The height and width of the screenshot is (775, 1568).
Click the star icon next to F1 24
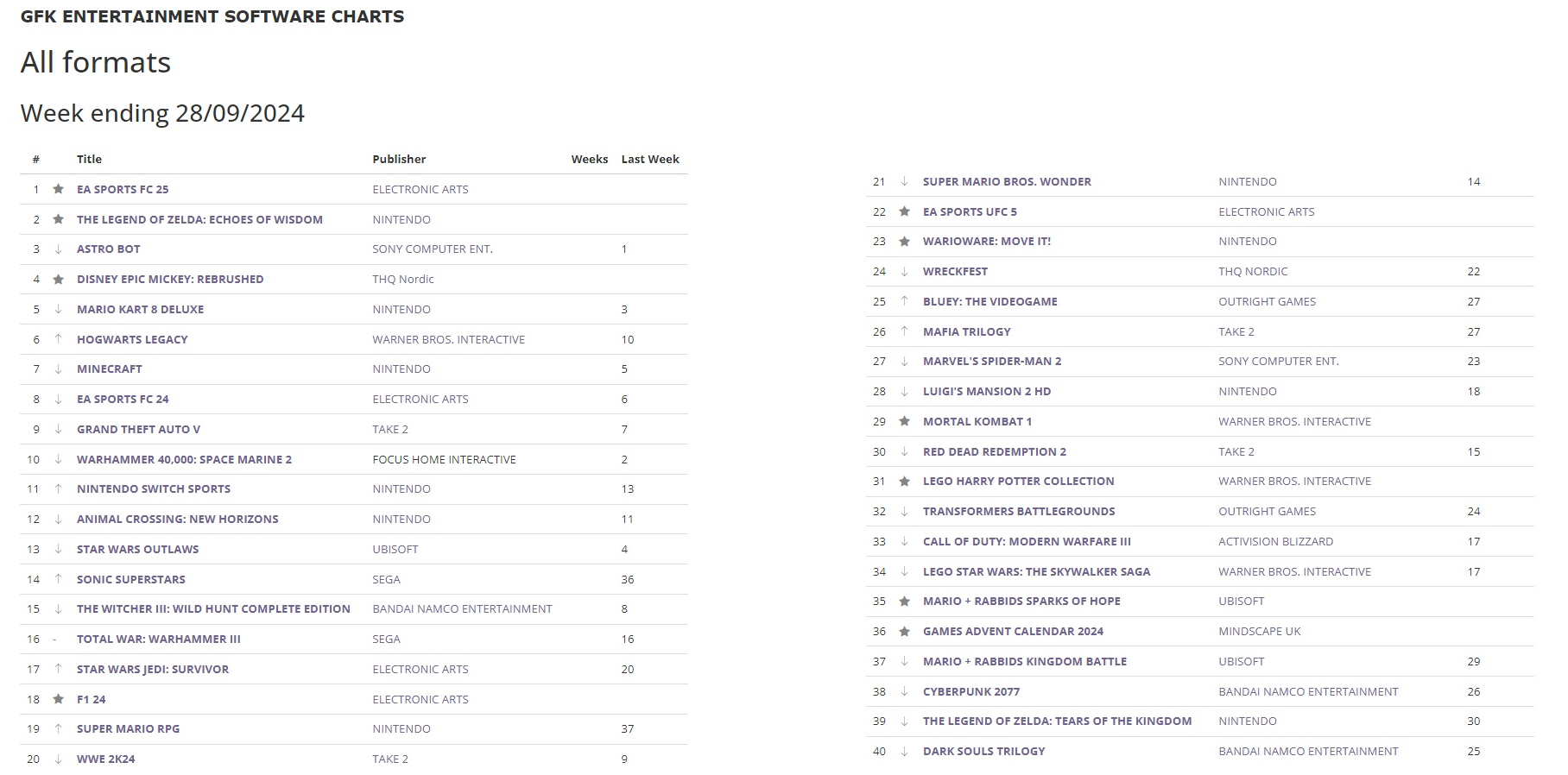click(x=59, y=699)
